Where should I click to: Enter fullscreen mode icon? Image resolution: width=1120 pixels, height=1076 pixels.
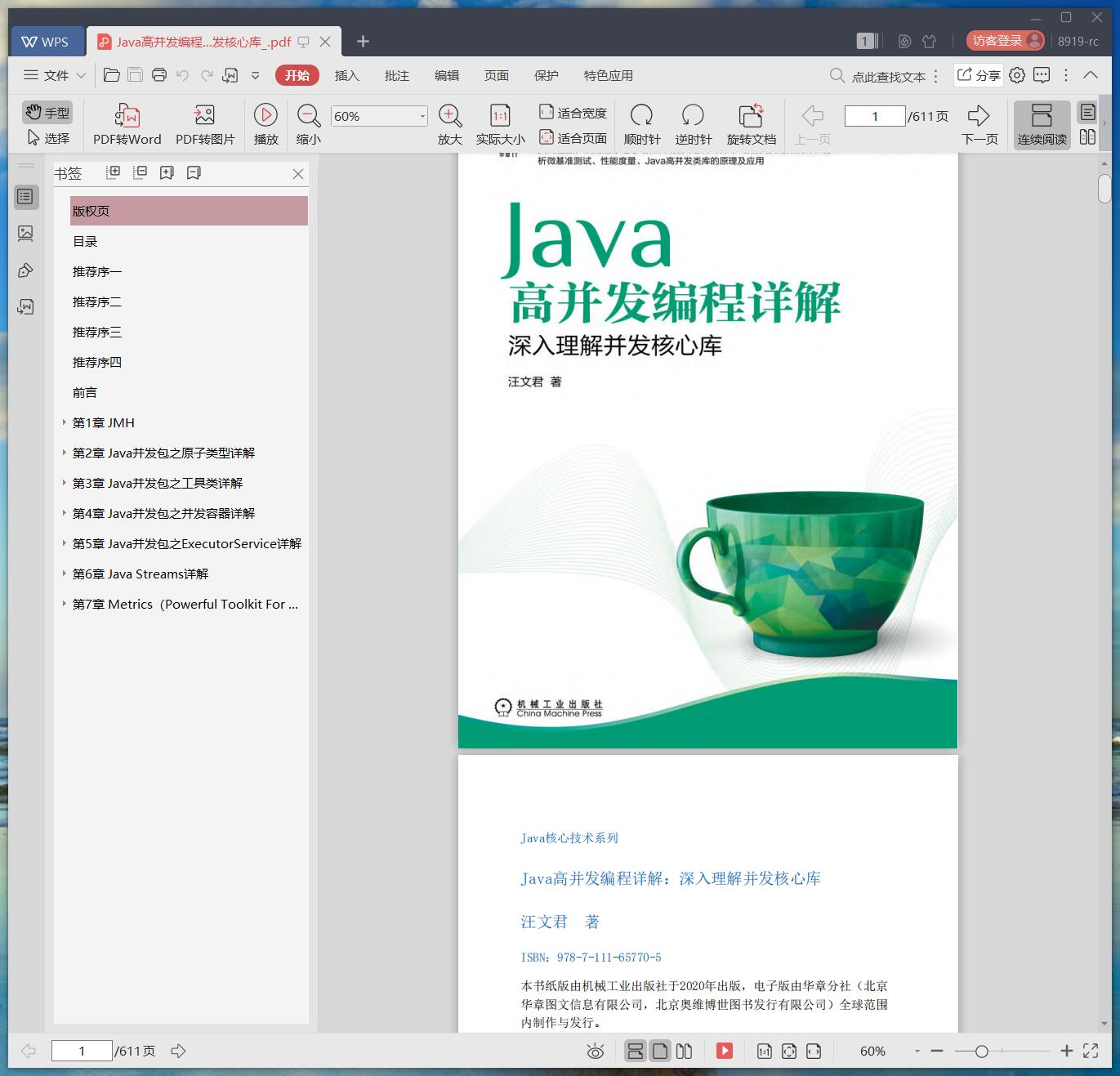[x=1091, y=1051]
